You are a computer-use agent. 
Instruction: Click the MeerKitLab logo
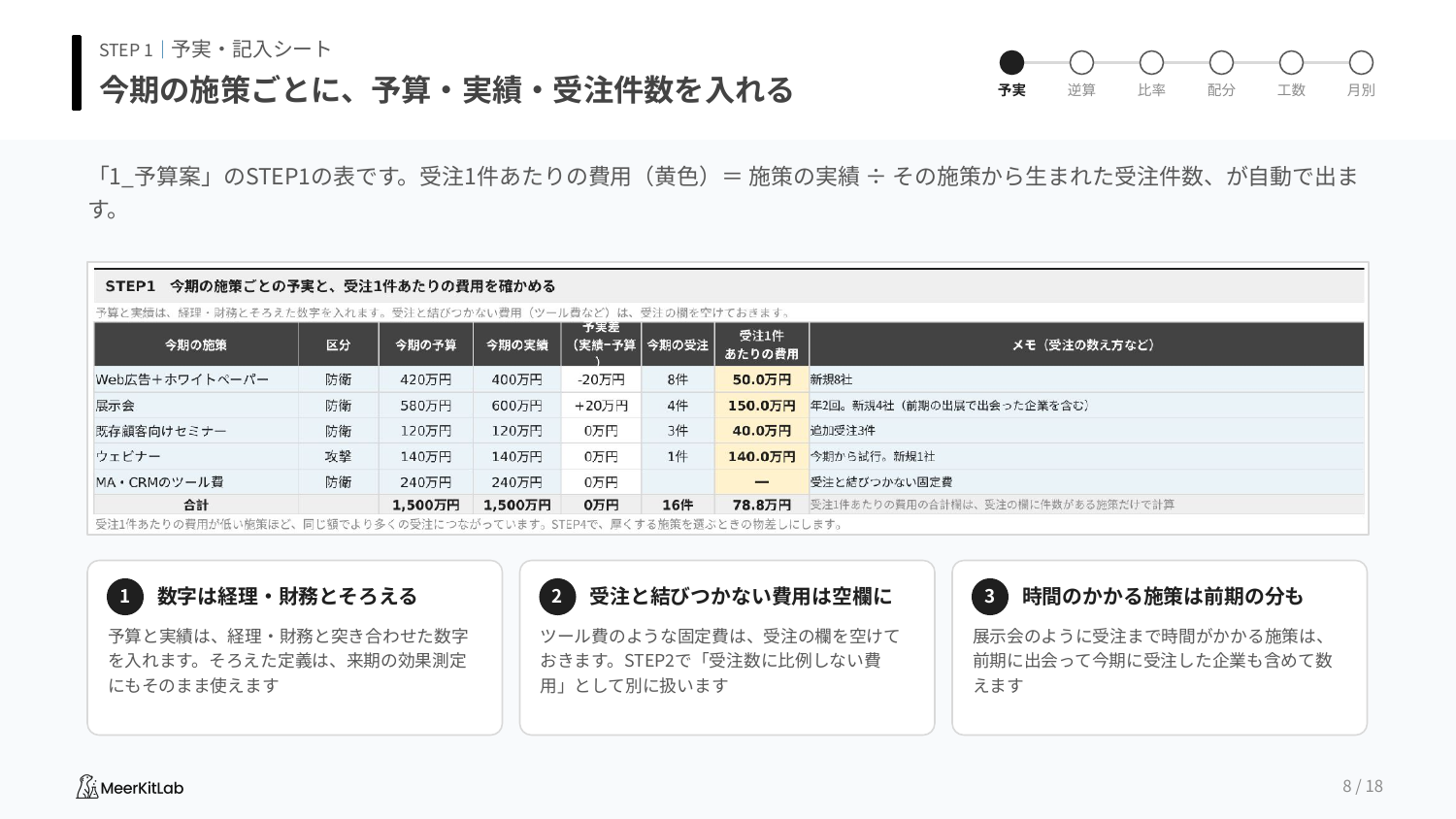pos(130,787)
